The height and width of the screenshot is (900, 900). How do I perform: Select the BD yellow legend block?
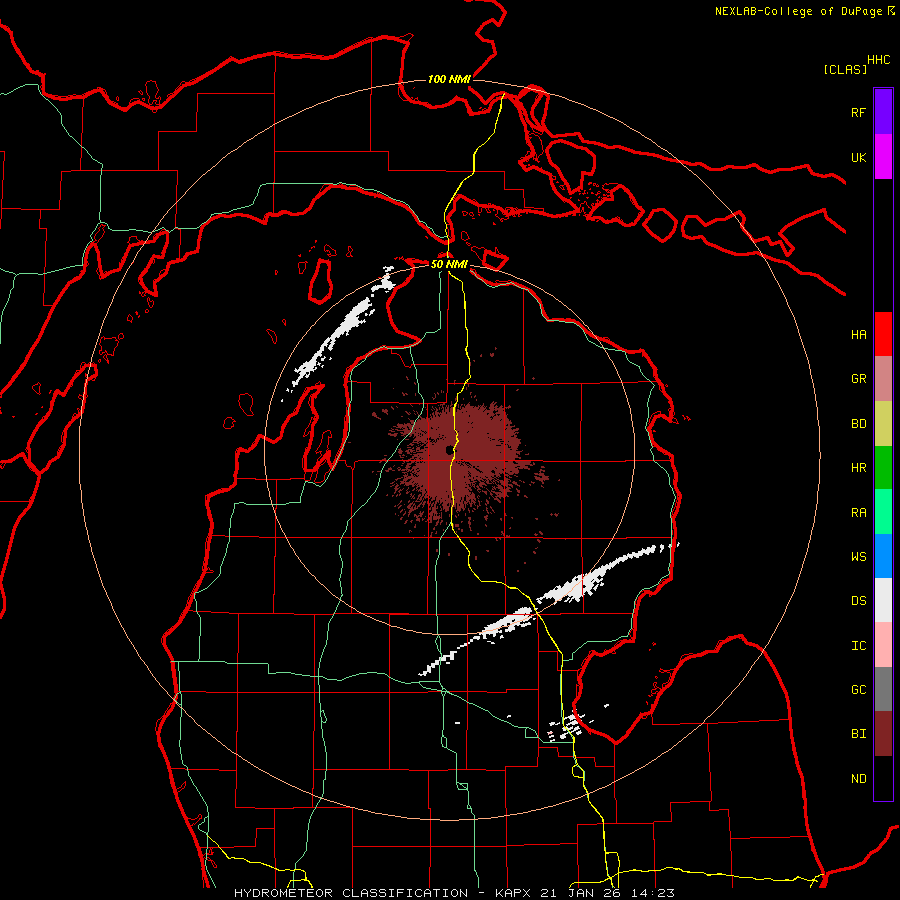(883, 423)
